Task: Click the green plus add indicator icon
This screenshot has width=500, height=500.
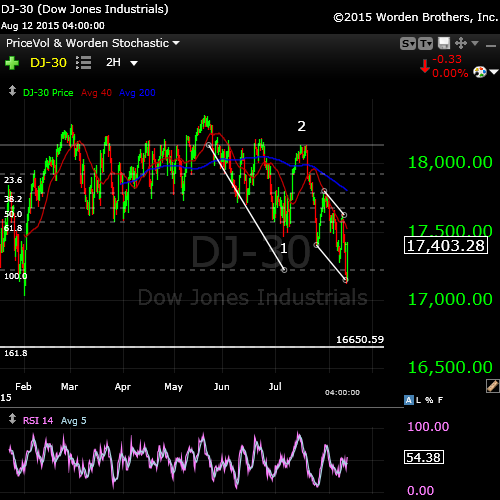Action: coord(12,63)
